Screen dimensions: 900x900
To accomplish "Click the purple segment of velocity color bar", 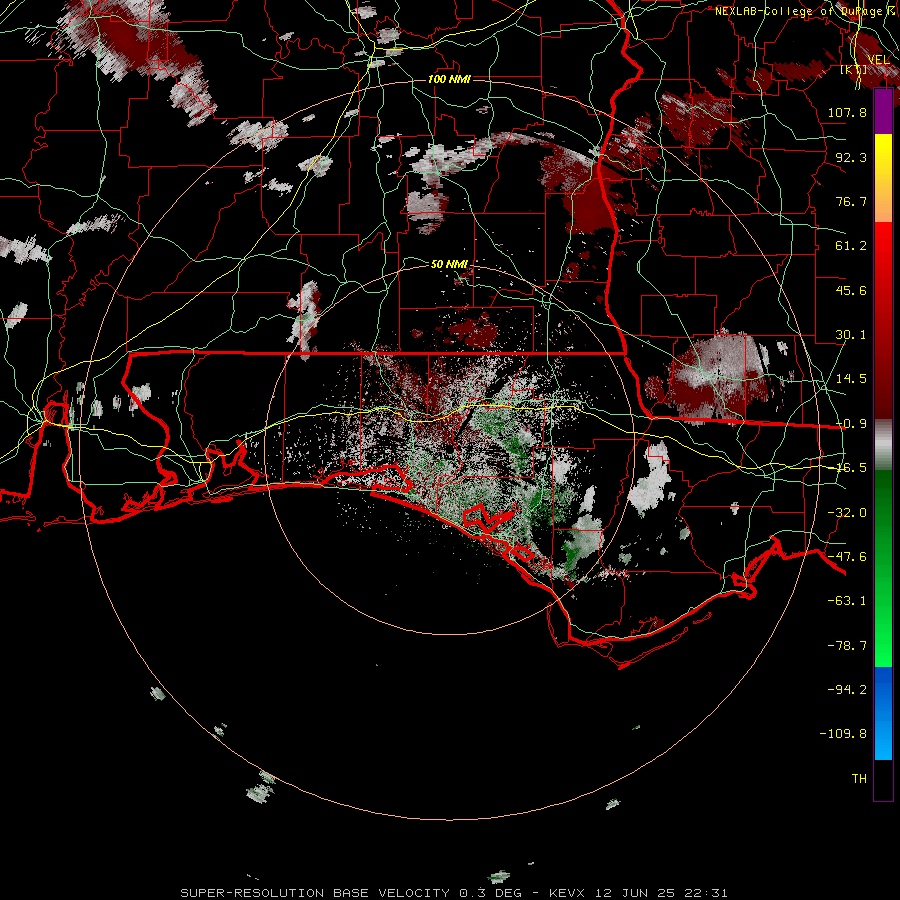I will [883, 112].
